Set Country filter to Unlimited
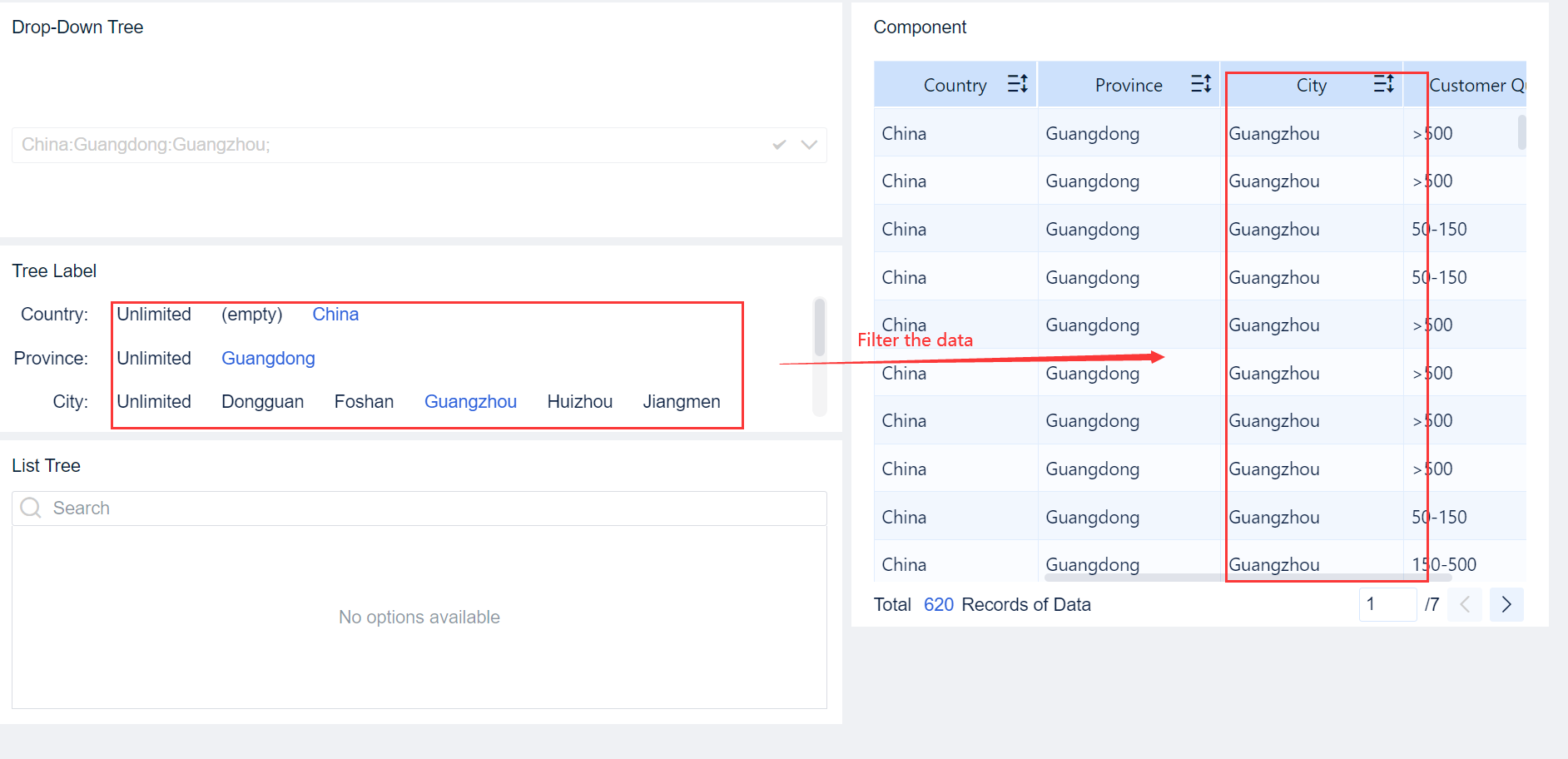Image resolution: width=1568 pixels, height=759 pixels. point(154,314)
